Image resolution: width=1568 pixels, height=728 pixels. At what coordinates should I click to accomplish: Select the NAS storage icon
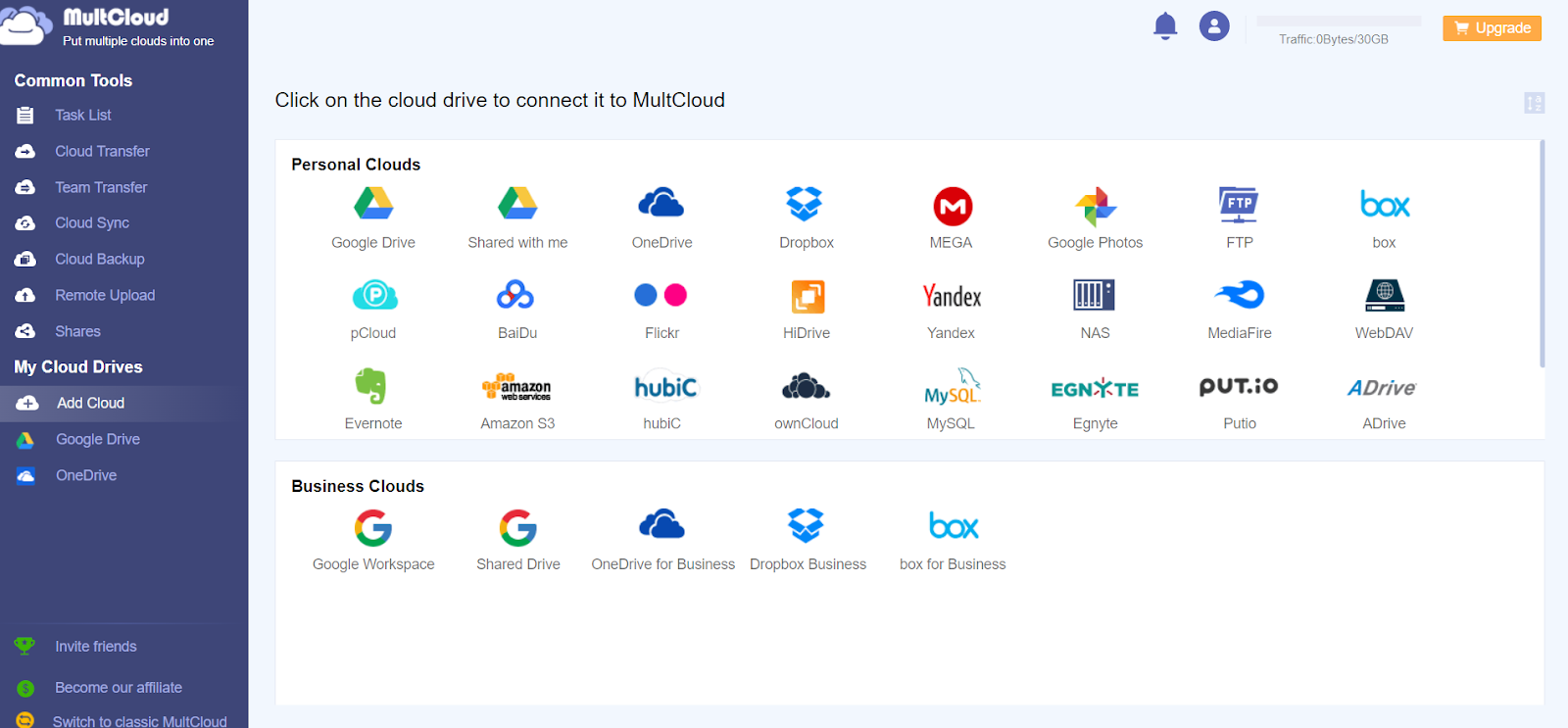[x=1095, y=295]
